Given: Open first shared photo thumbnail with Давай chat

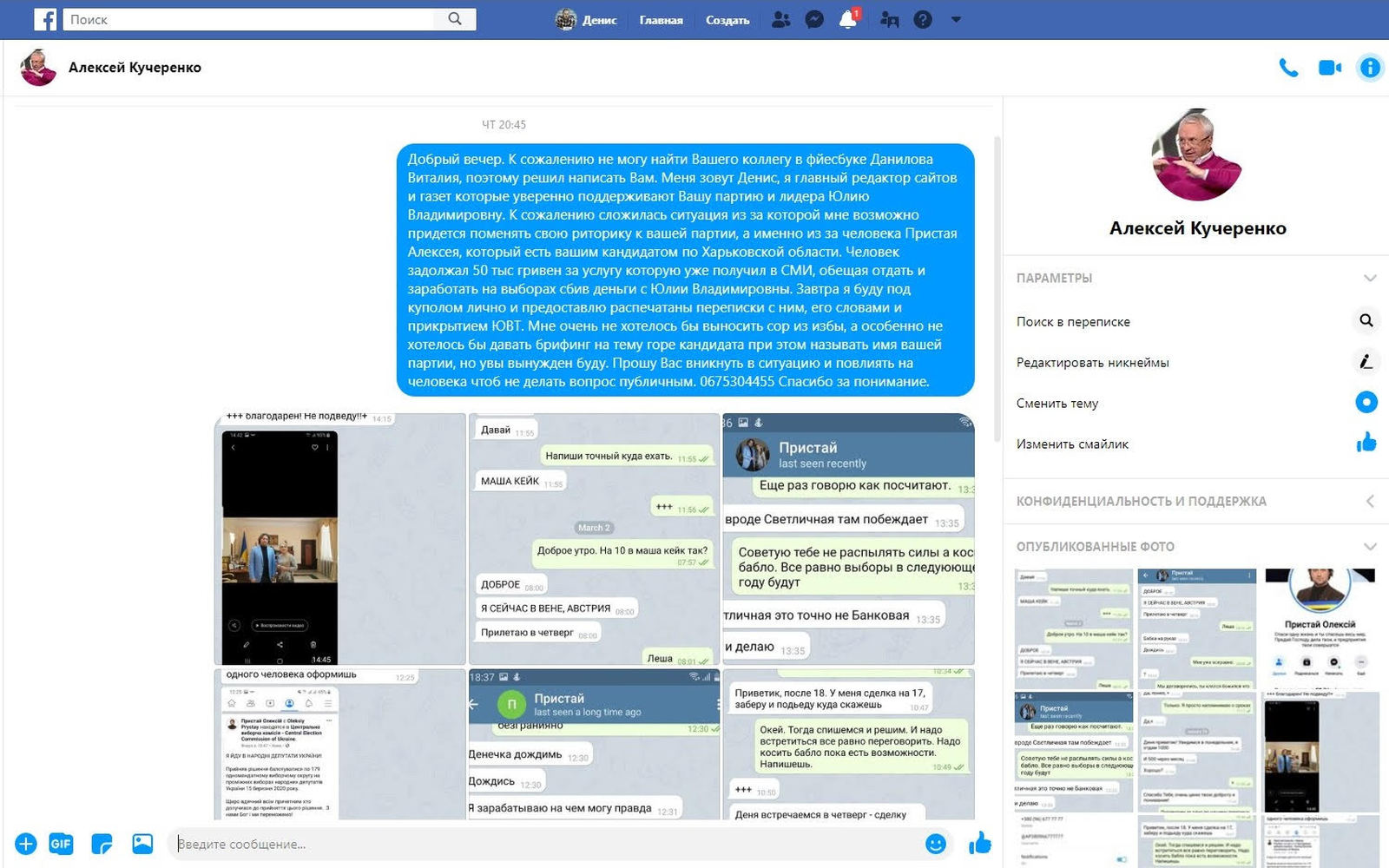Looking at the screenshot, I should (x=1074, y=628).
